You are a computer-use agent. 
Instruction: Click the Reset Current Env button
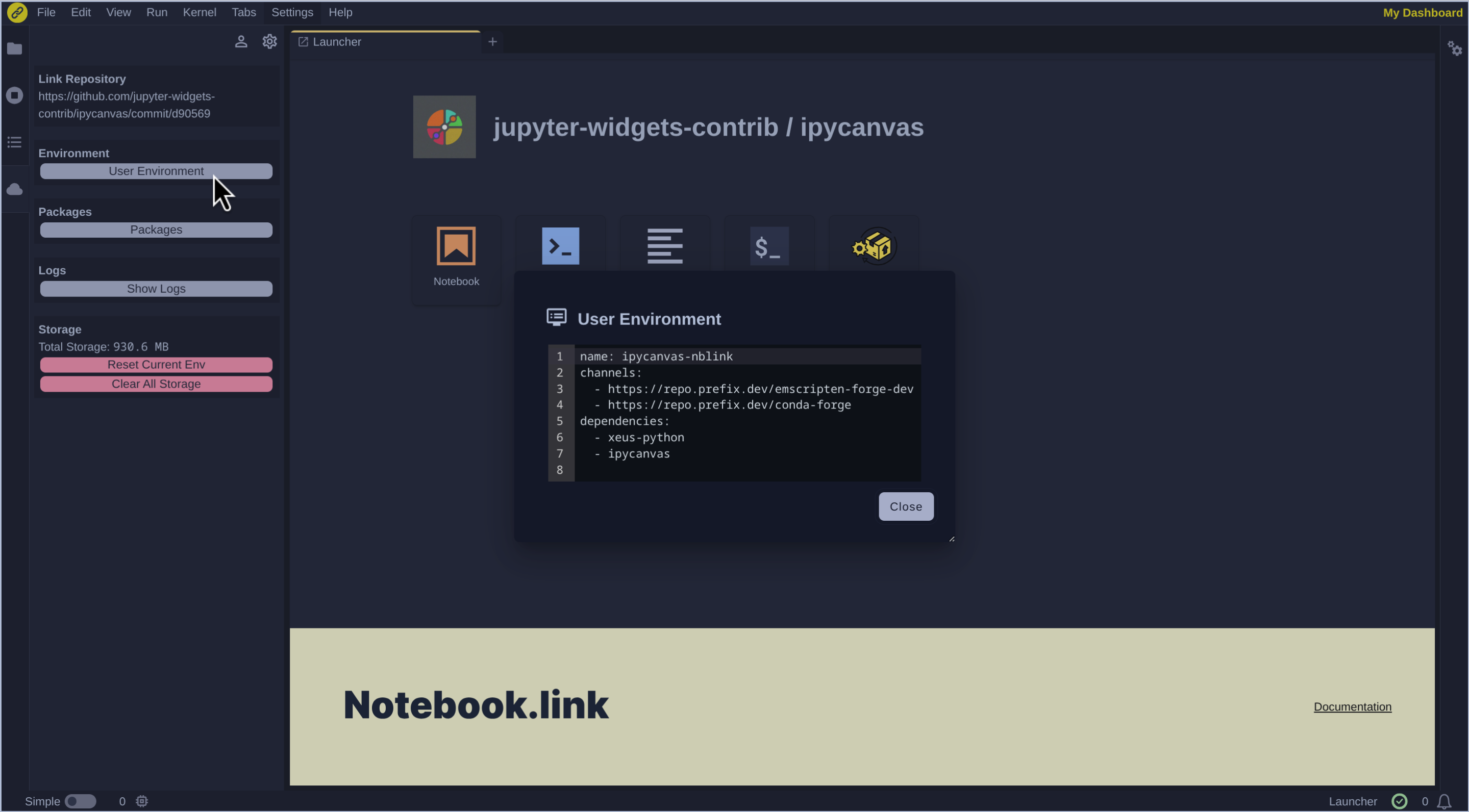click(x=156, y=364)
